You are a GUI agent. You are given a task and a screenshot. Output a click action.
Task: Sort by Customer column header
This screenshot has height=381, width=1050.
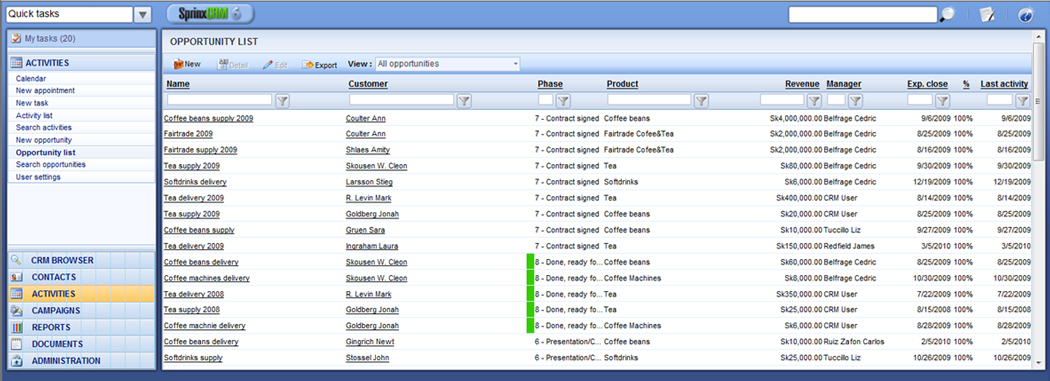368,84
